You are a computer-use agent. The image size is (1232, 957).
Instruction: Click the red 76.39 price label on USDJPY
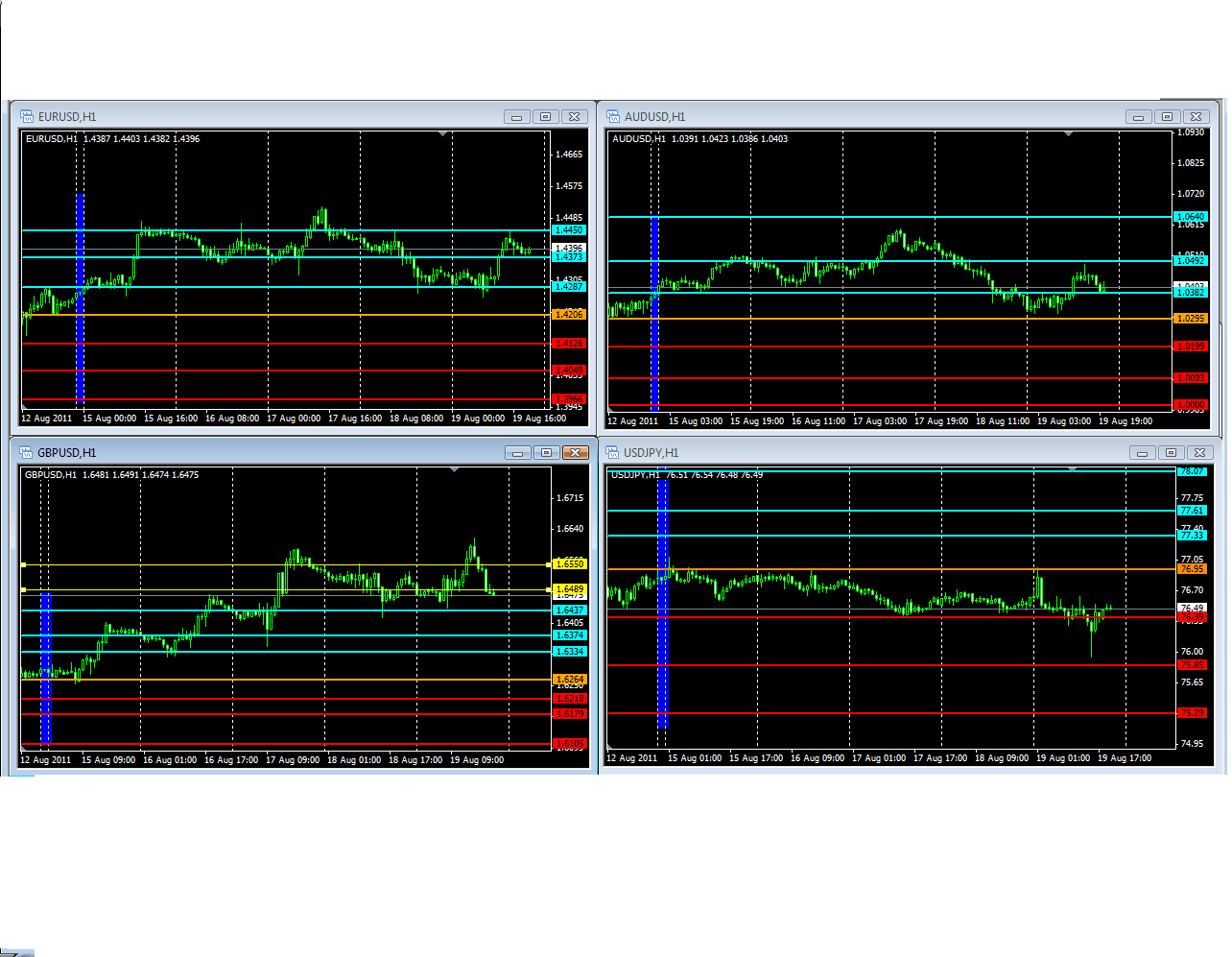[x=1192, y=617]
